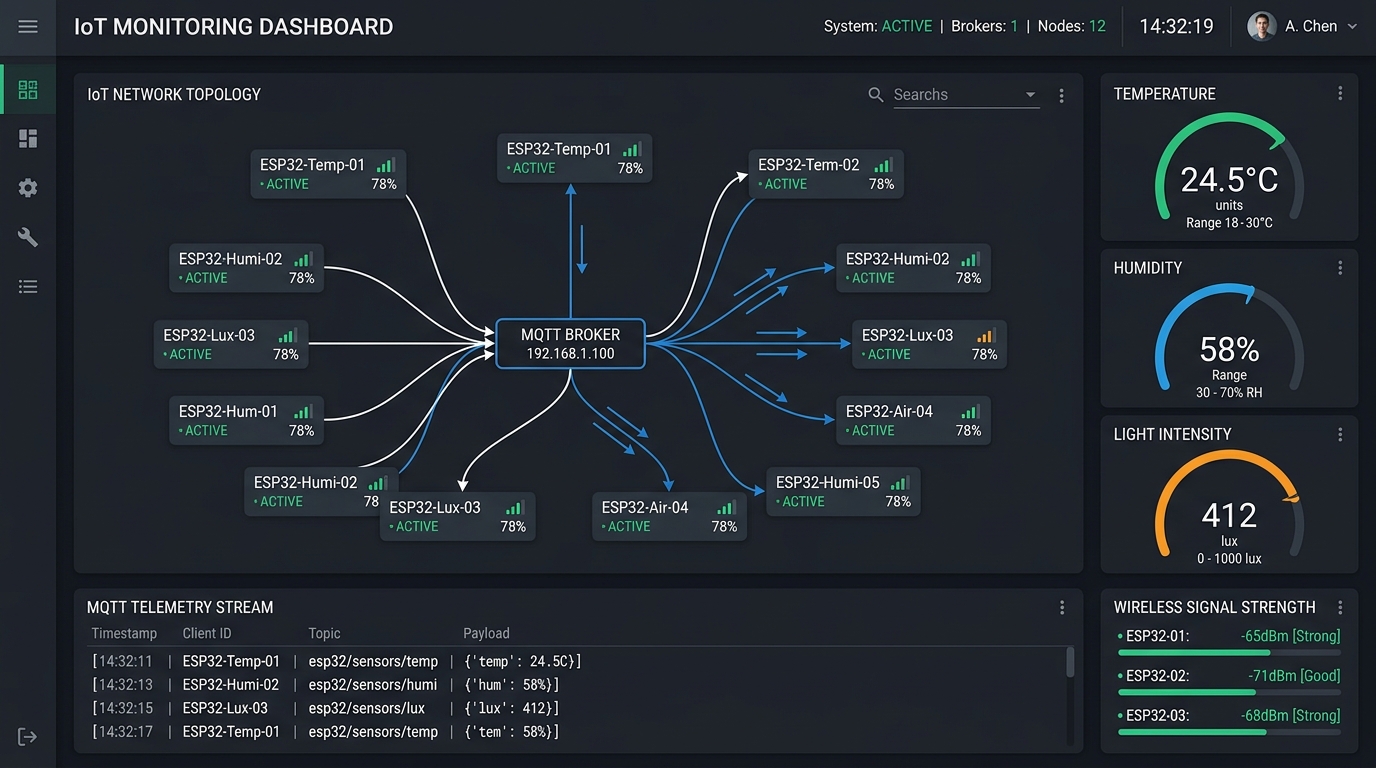Image resolution: width=1376 pixels, height=768 pixels.
Task: Click the "Timestamp" column header
Action: 124,633
